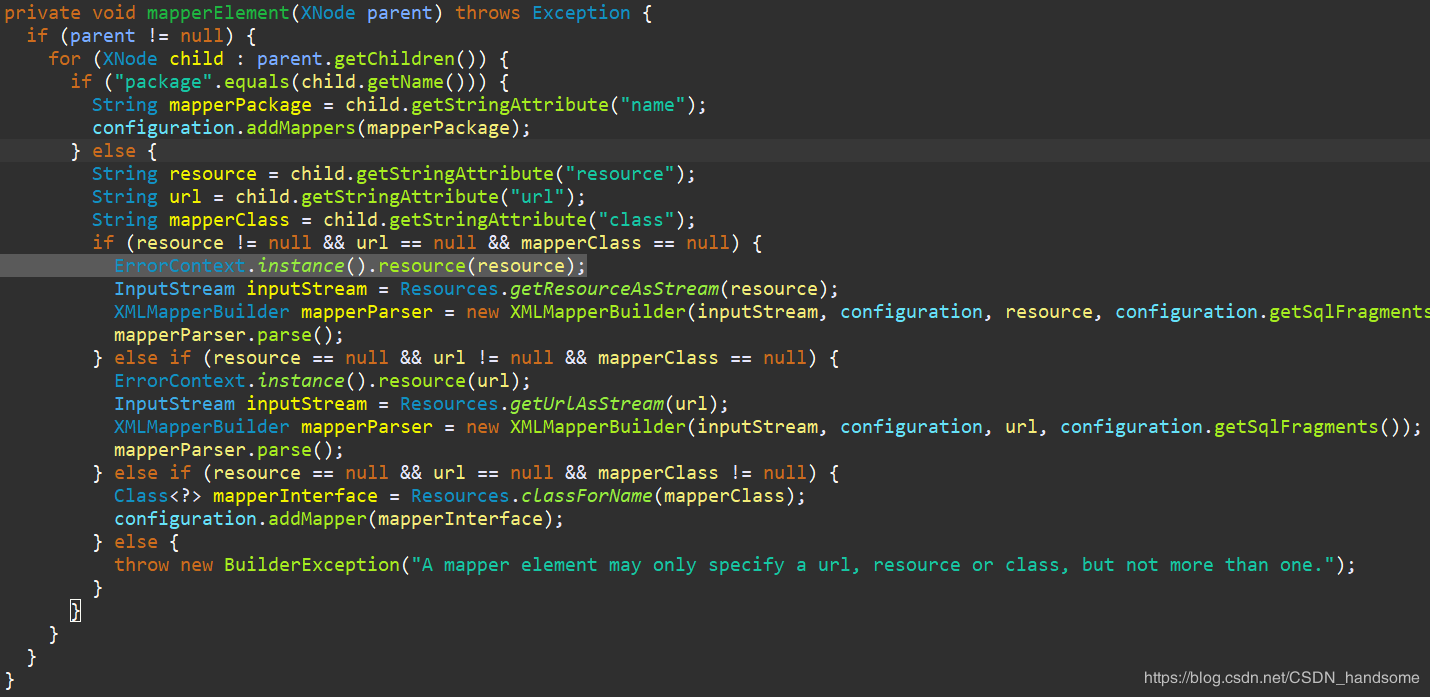This screenshot has height=697, width=1430.
Task: Click the first mapperParser.parse() call
Action: [x=229, y=335]
